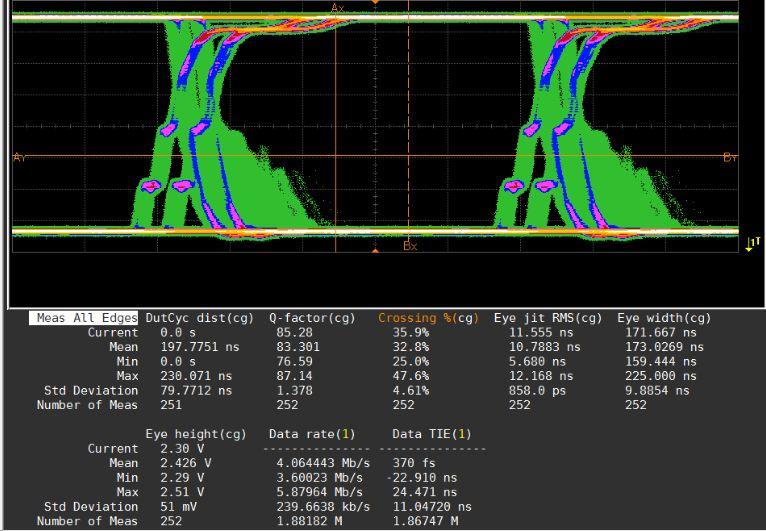766x531 pixels.
Task: Click the bottom orange time-reference triangle marker
Action: click(375, 251)
